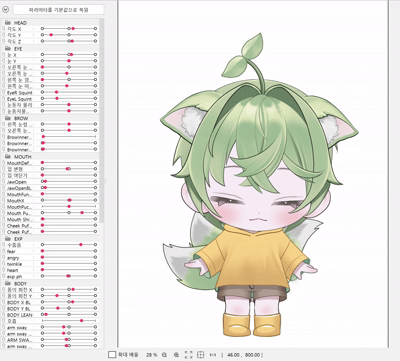The image size is (400, 361).
Task: Adjust the BODY Y BL slider handle
Action: (58, 308)
